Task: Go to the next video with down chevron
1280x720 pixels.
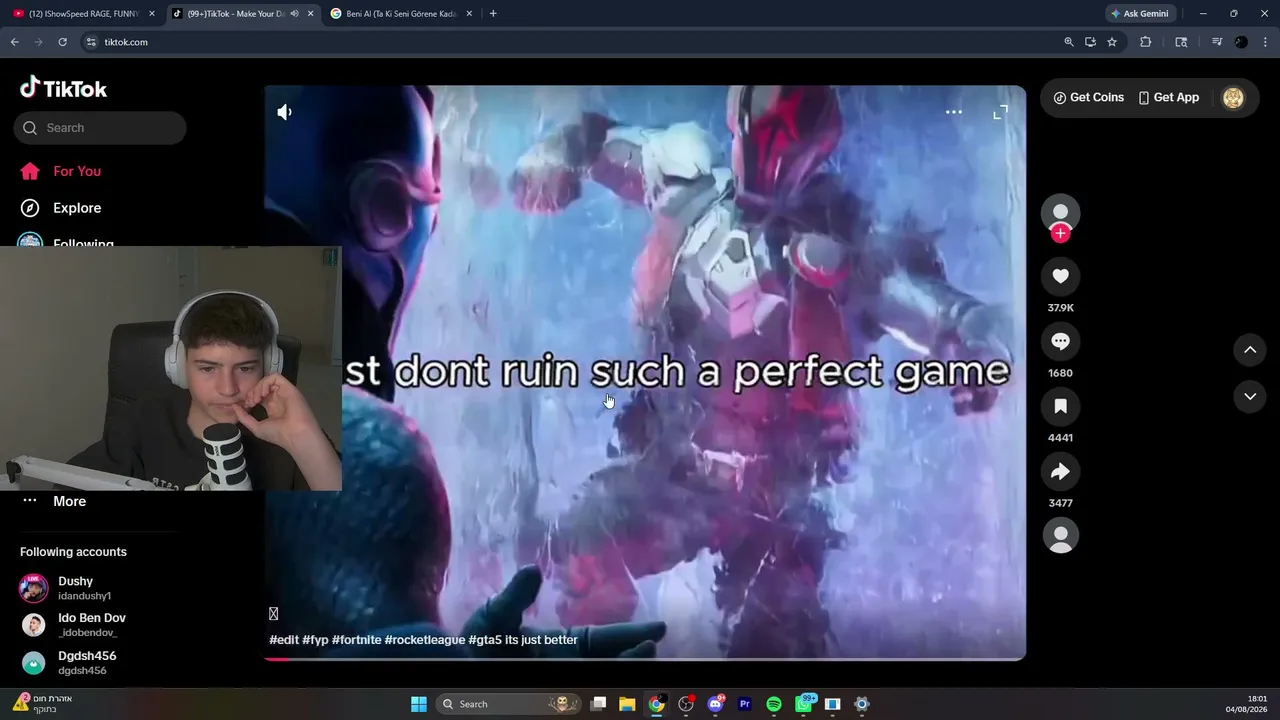Action: click(x=1250, y=396)
